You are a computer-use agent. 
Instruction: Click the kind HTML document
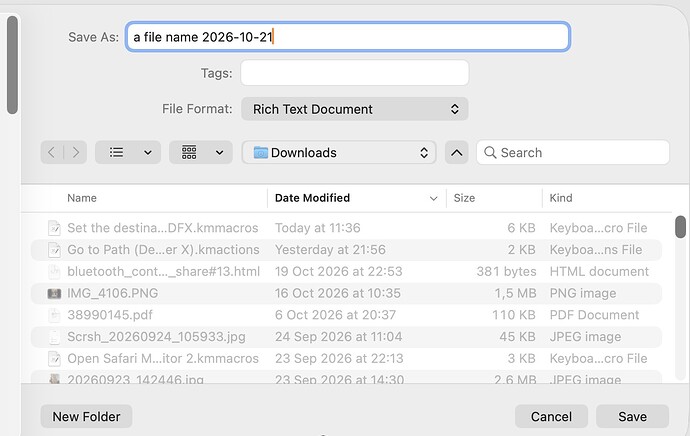tap(599, 271)
